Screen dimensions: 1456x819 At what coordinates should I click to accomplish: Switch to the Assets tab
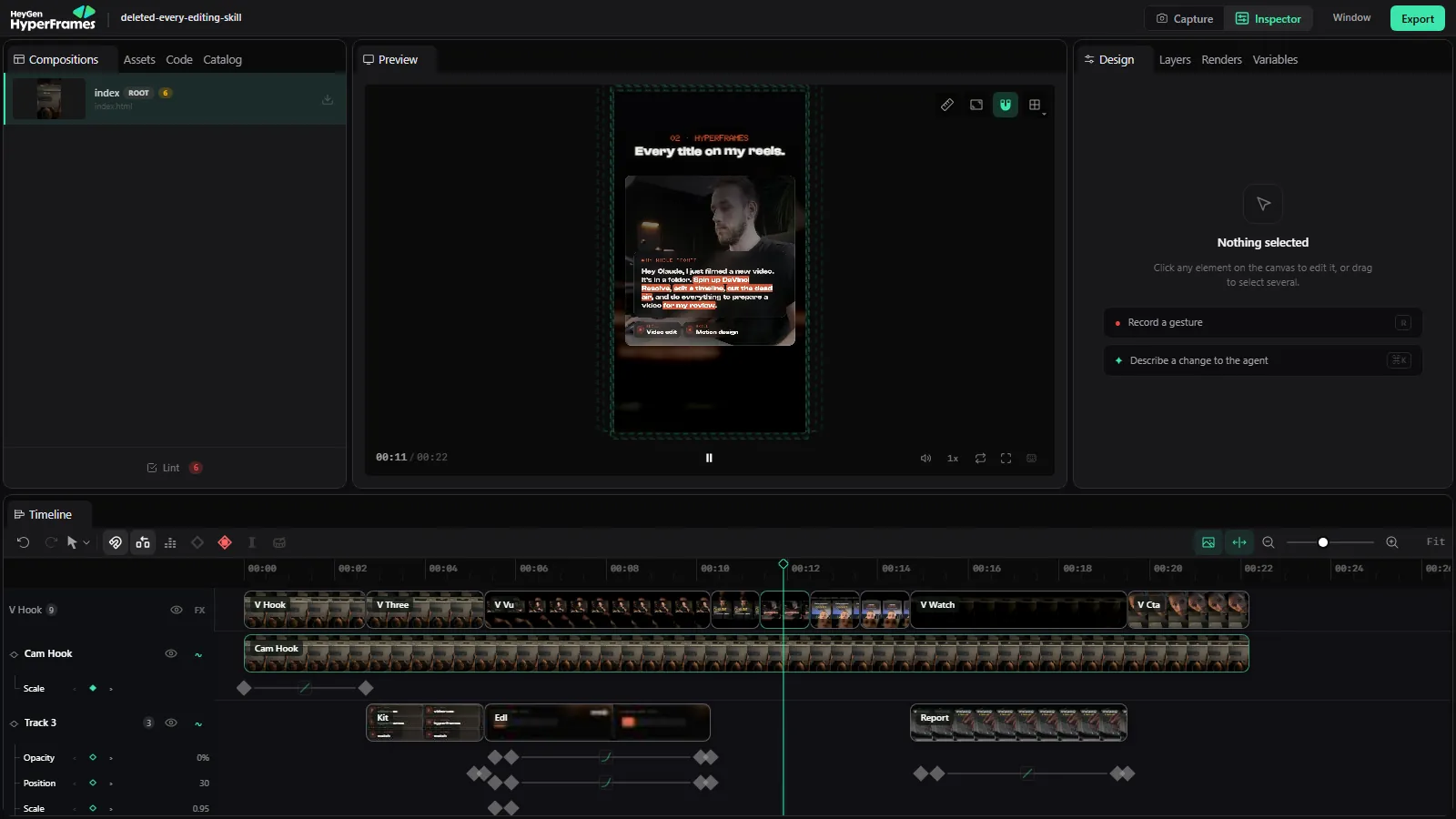[139, 59]
